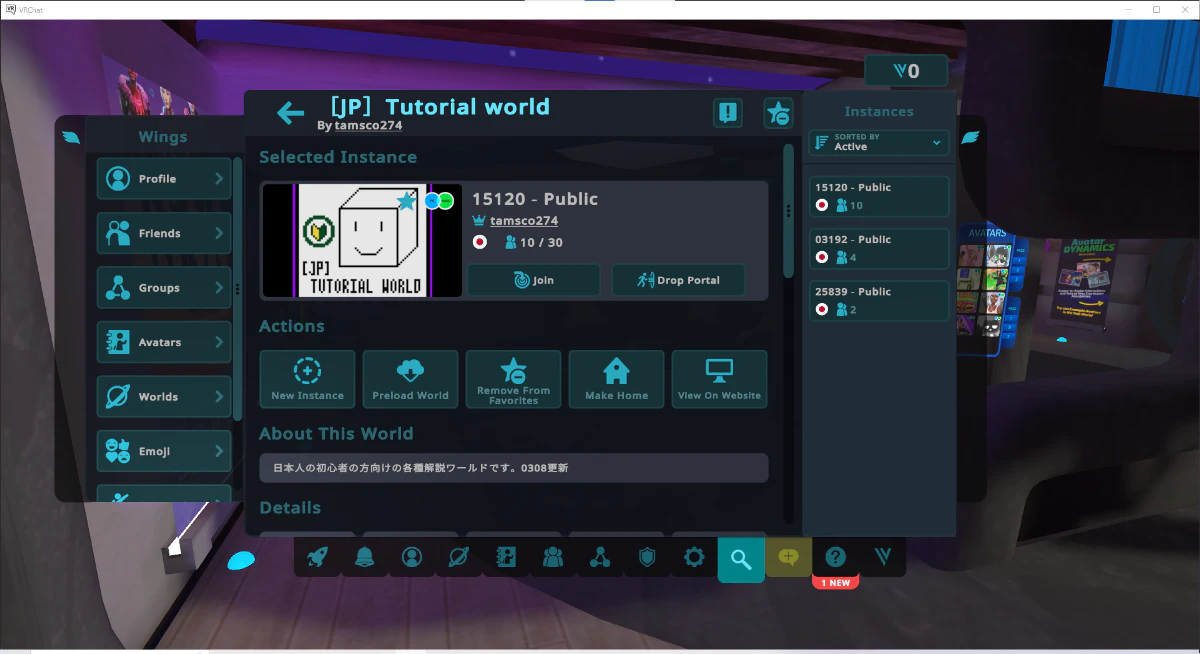Screen dimensions: 1200x654
Task: Click the "[JP] Tutorial world" title
Action: [439, 106]
